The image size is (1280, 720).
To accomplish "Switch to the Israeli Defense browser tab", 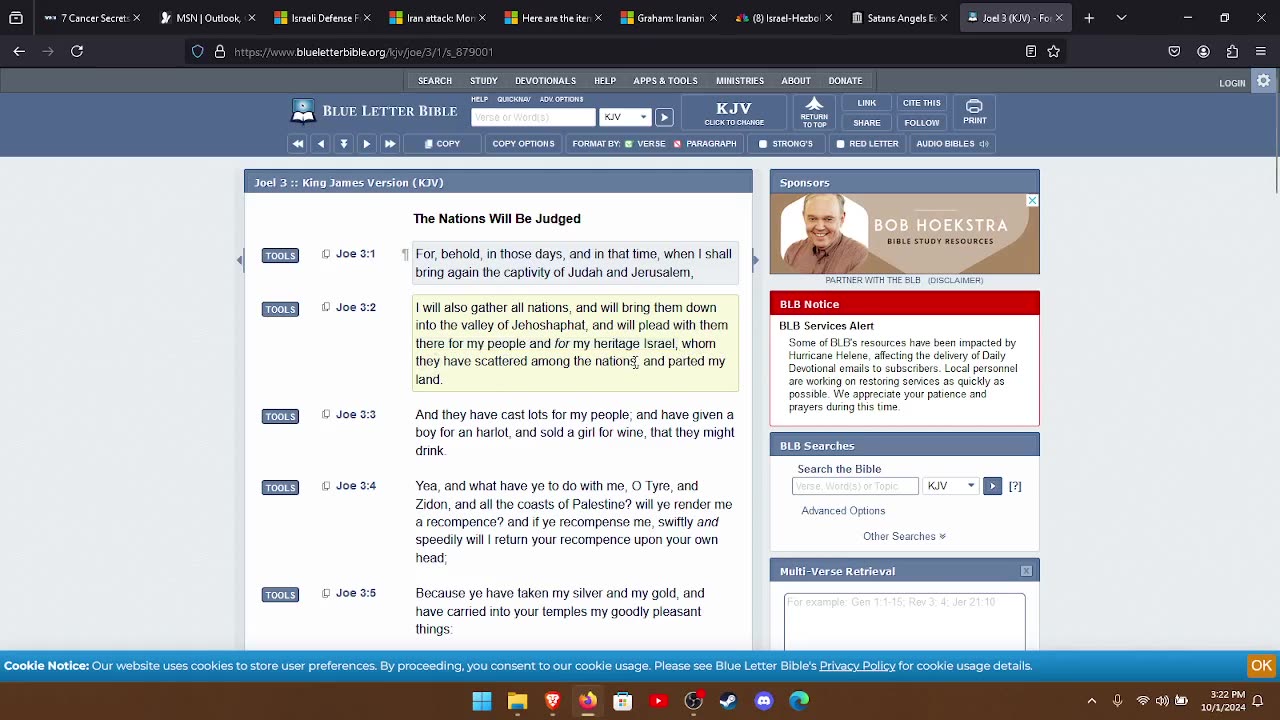I will 322,18.
